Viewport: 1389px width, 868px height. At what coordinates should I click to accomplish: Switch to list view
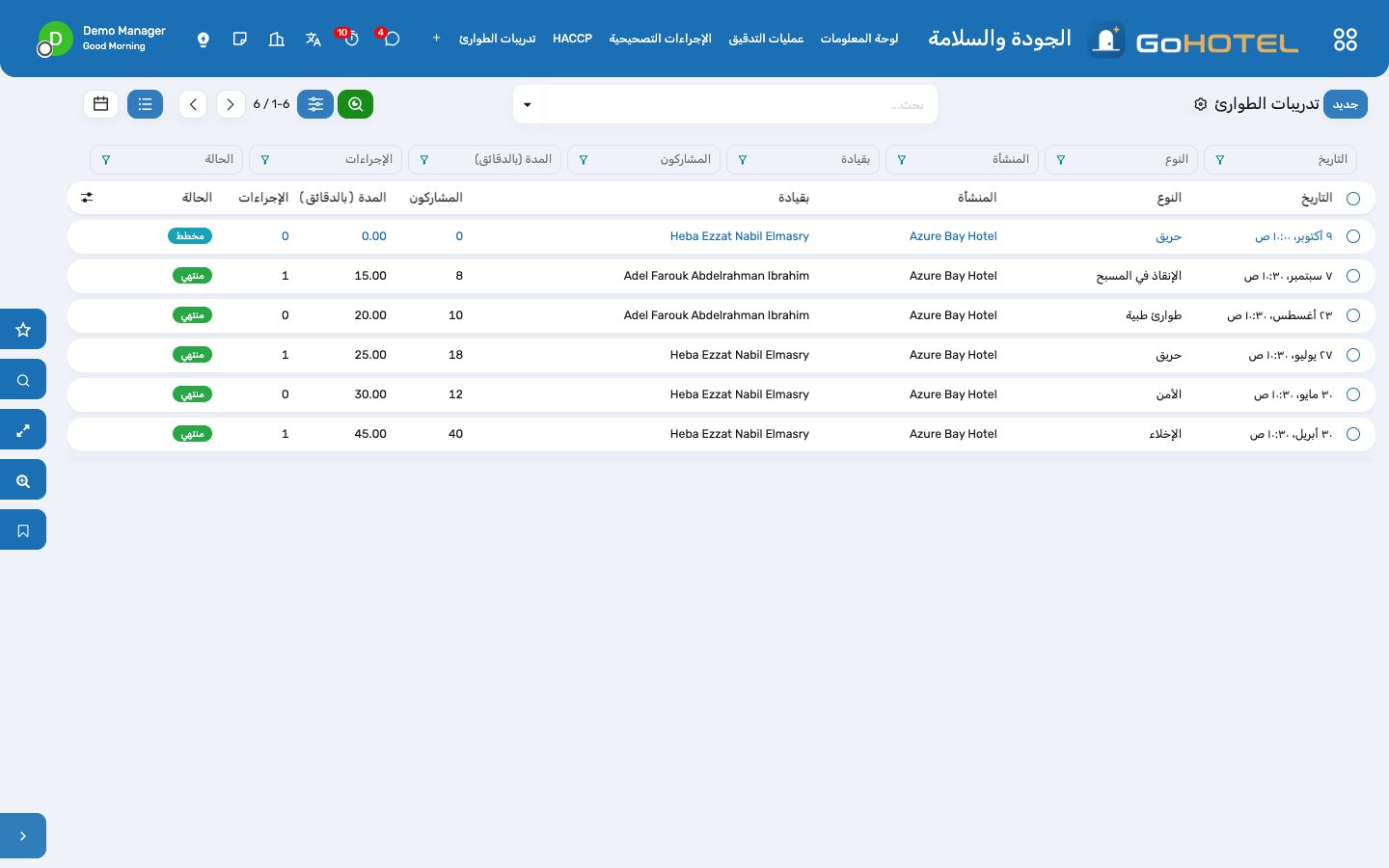pos(145,104)
